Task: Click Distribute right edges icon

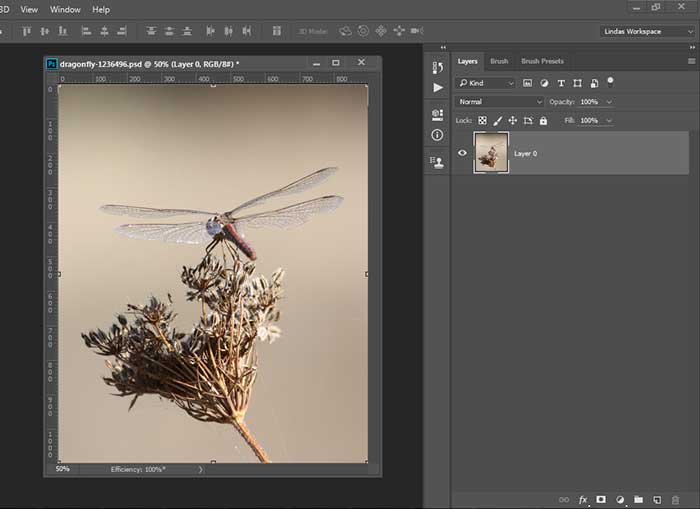Action: pos(246,31)
